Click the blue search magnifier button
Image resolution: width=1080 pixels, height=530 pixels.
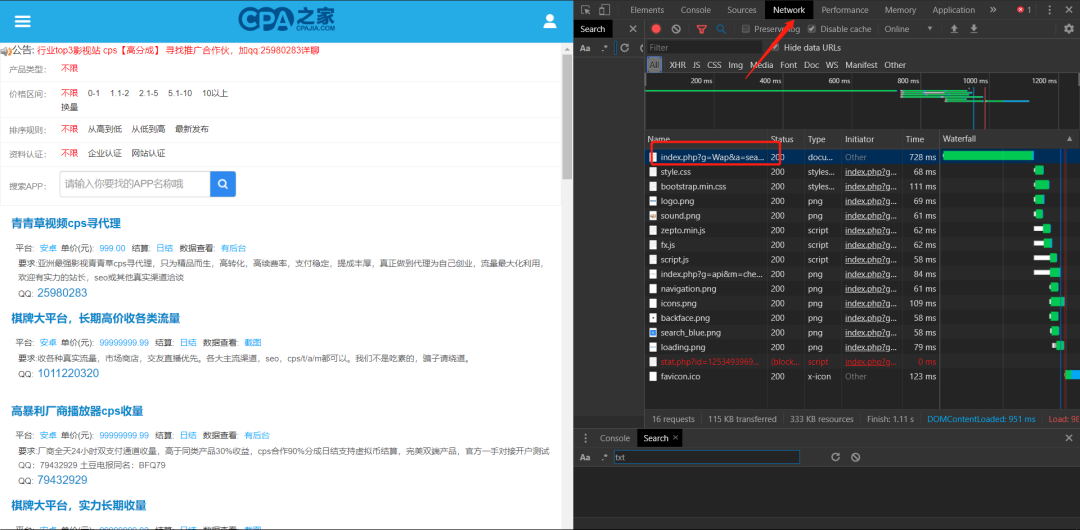223,184
